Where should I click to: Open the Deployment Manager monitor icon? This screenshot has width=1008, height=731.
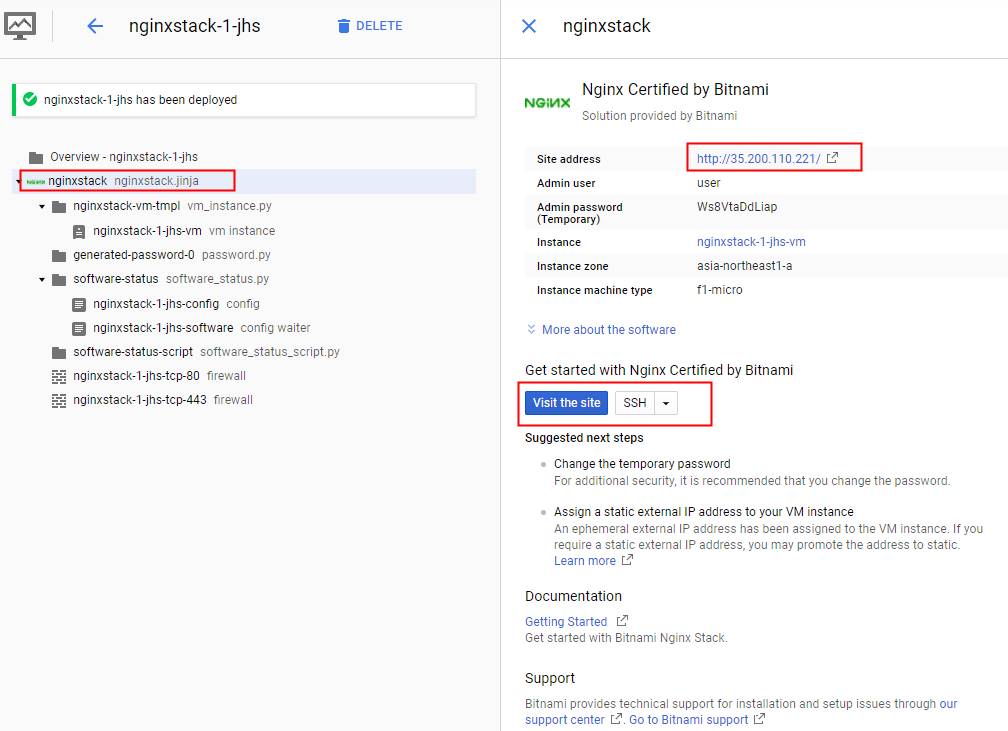point(20,26)
